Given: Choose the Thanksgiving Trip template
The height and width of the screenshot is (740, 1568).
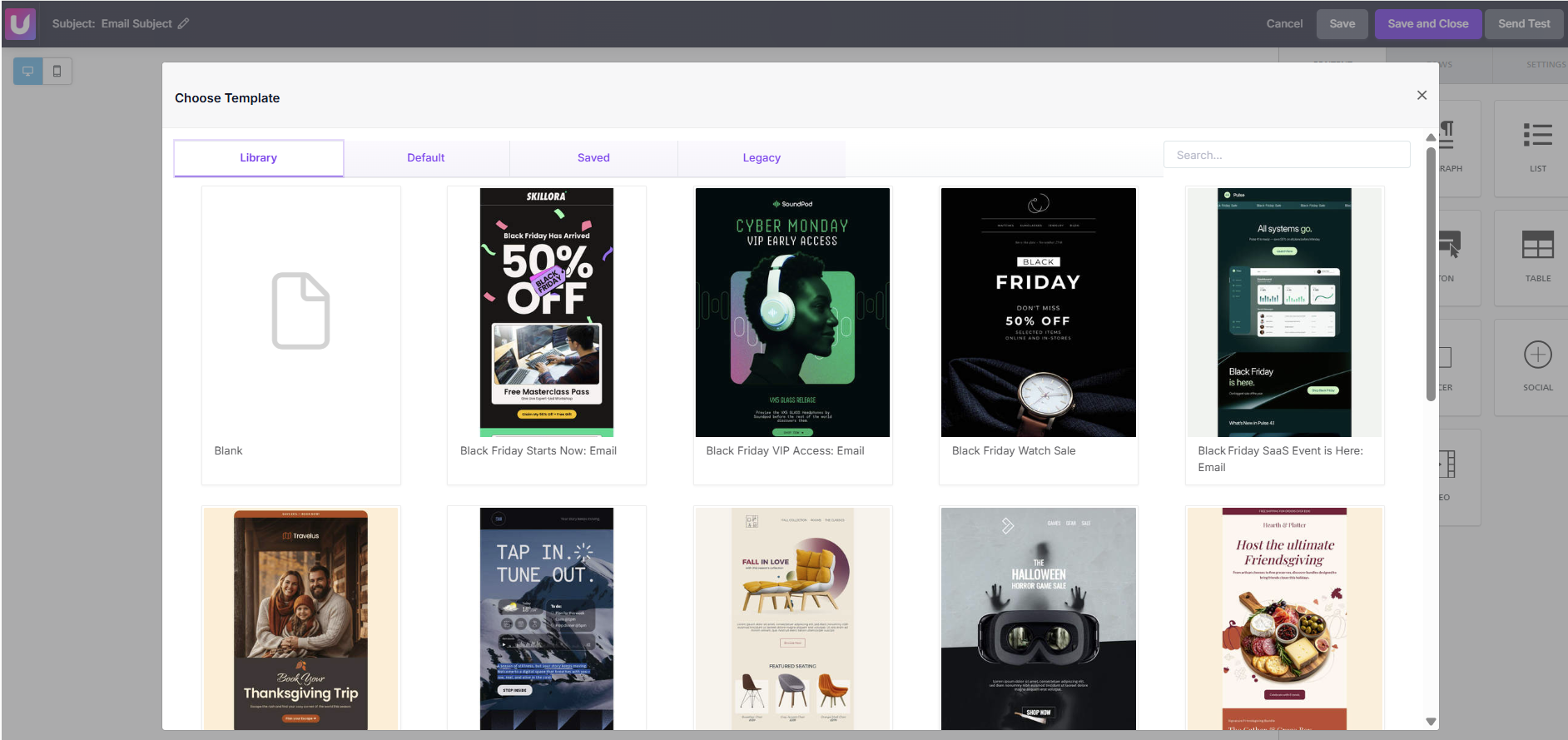Looking at the screenshot, I should [301, 618].
